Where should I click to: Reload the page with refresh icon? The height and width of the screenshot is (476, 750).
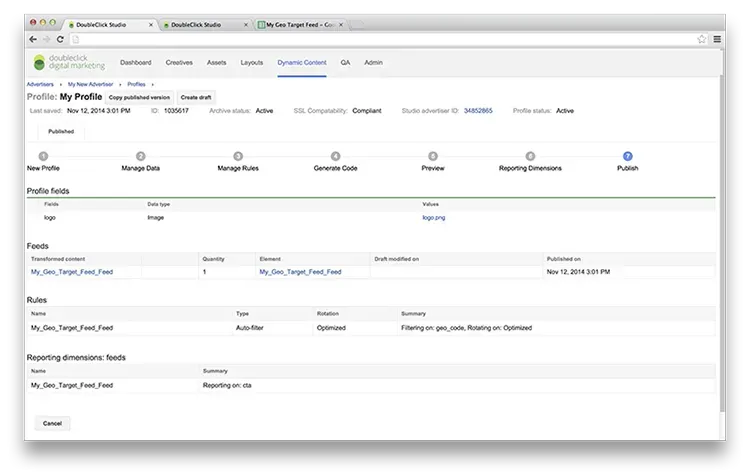tap(60, 39)
